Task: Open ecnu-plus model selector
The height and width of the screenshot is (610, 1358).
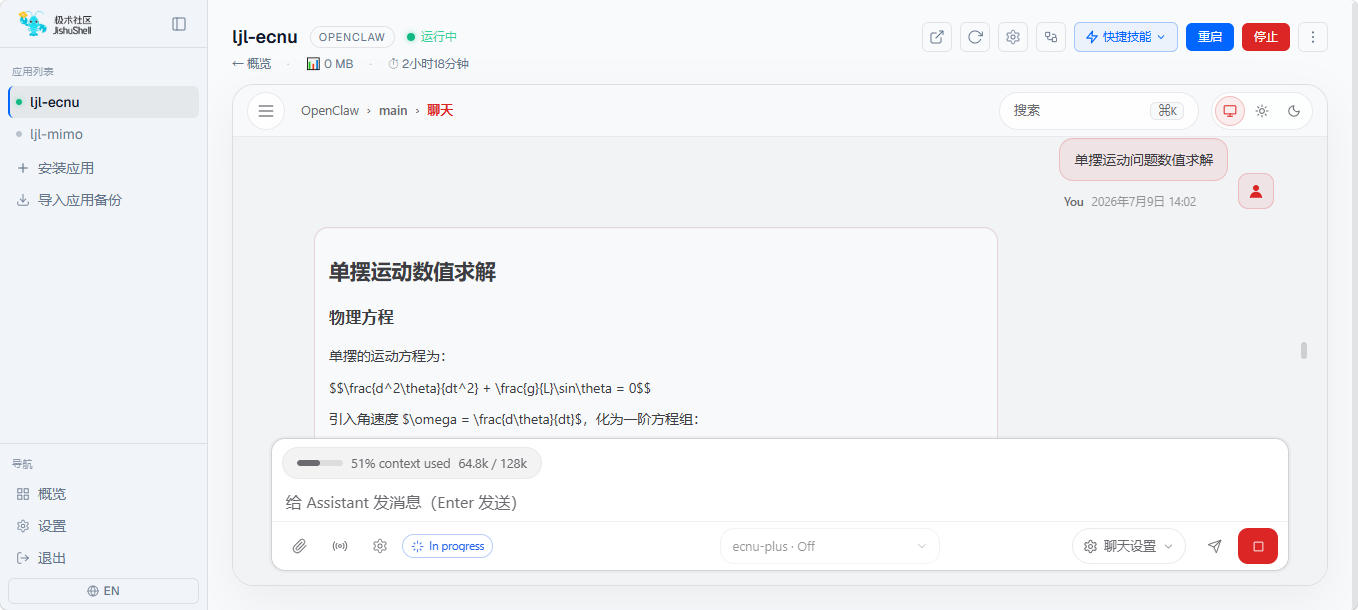Action: point(830,546)
